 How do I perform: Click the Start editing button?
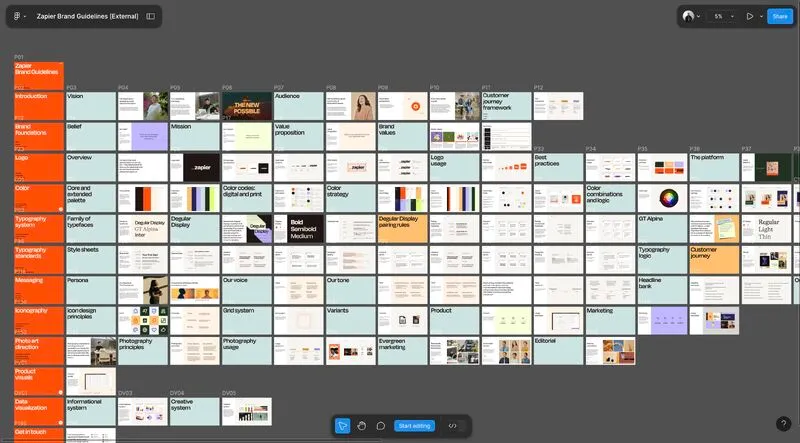pyautogui.click(x=414, y=426)
